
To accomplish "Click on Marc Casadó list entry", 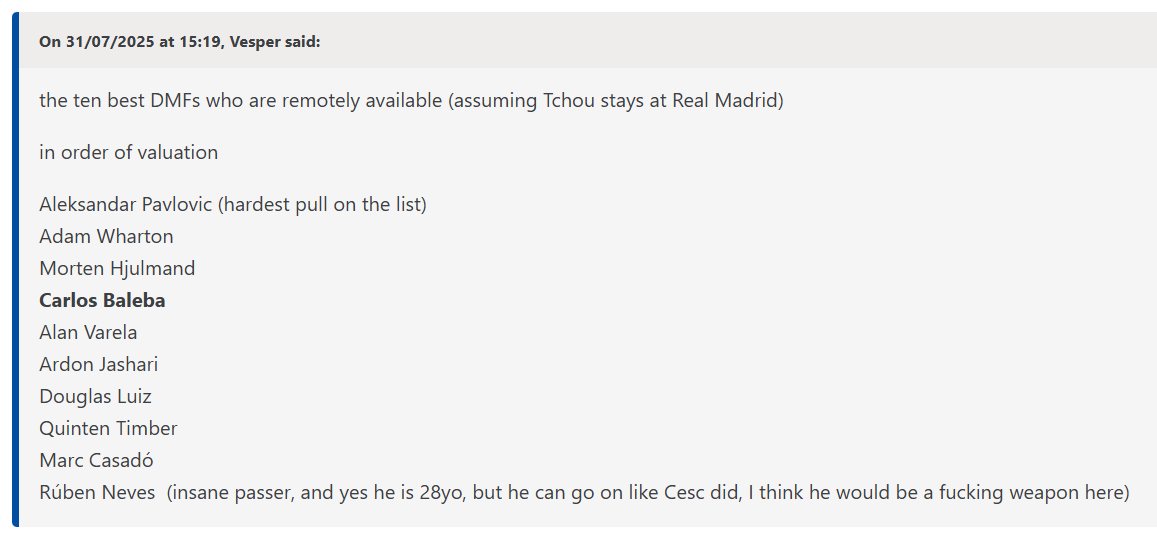I will pos(96,460).
